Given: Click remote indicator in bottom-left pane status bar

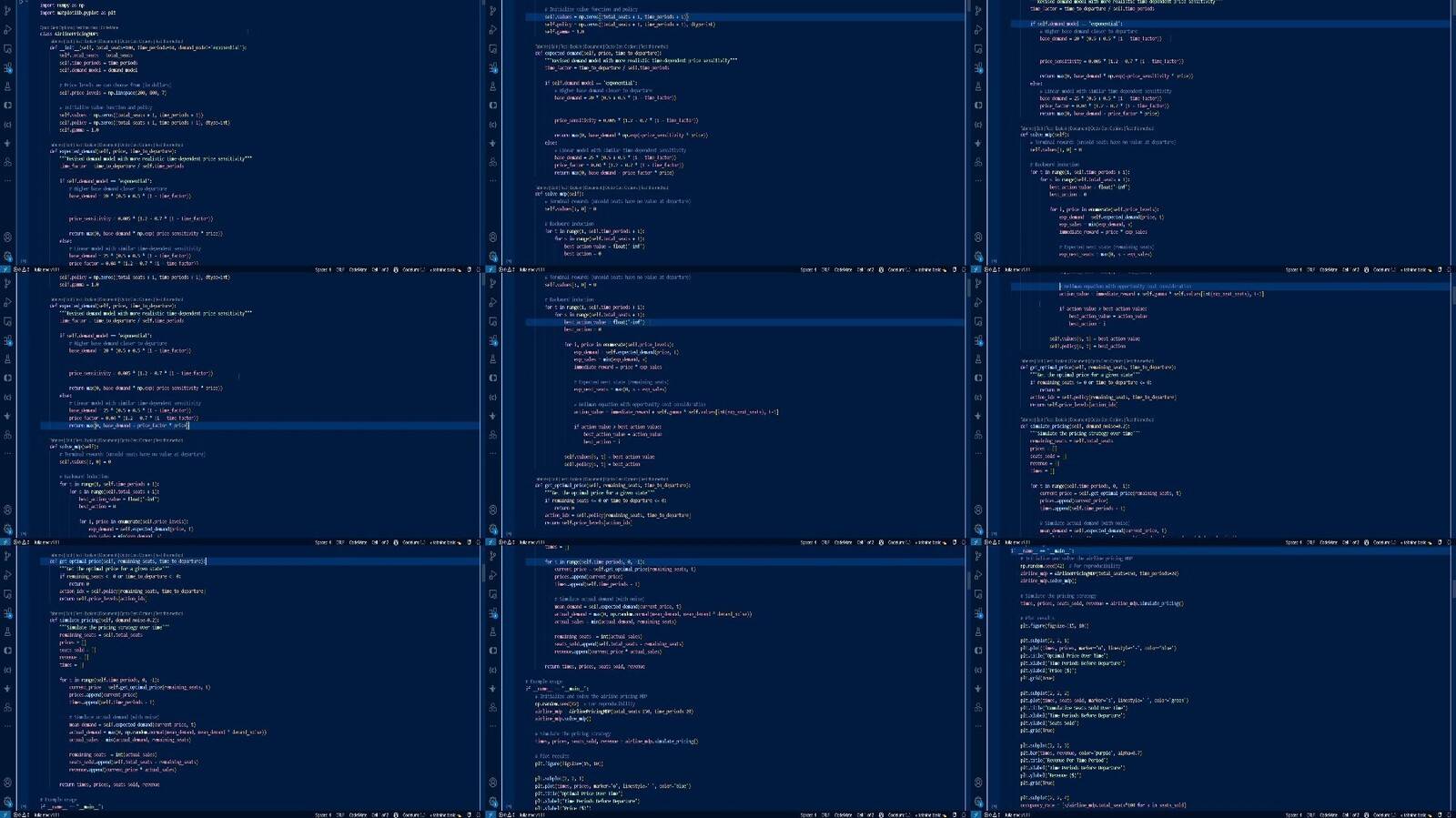Looking at the screenshot, I should click(5, 815).
